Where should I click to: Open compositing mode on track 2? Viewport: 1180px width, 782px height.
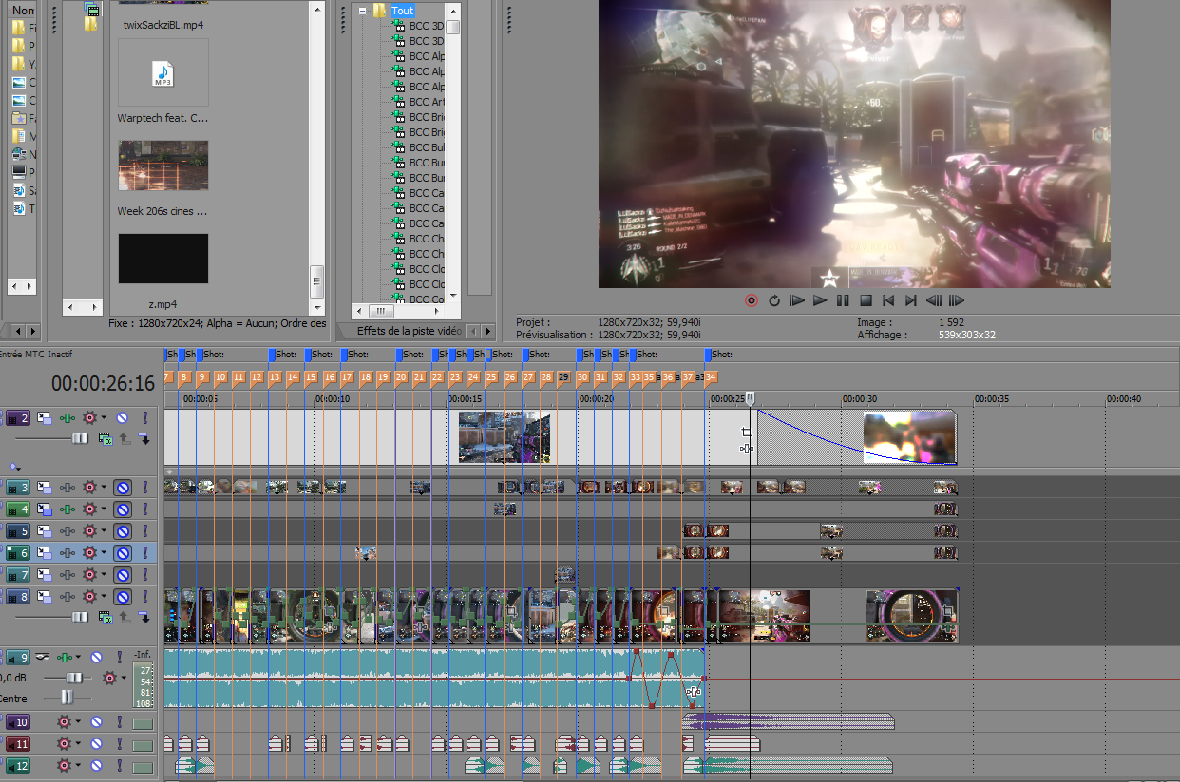coord(106,439)
